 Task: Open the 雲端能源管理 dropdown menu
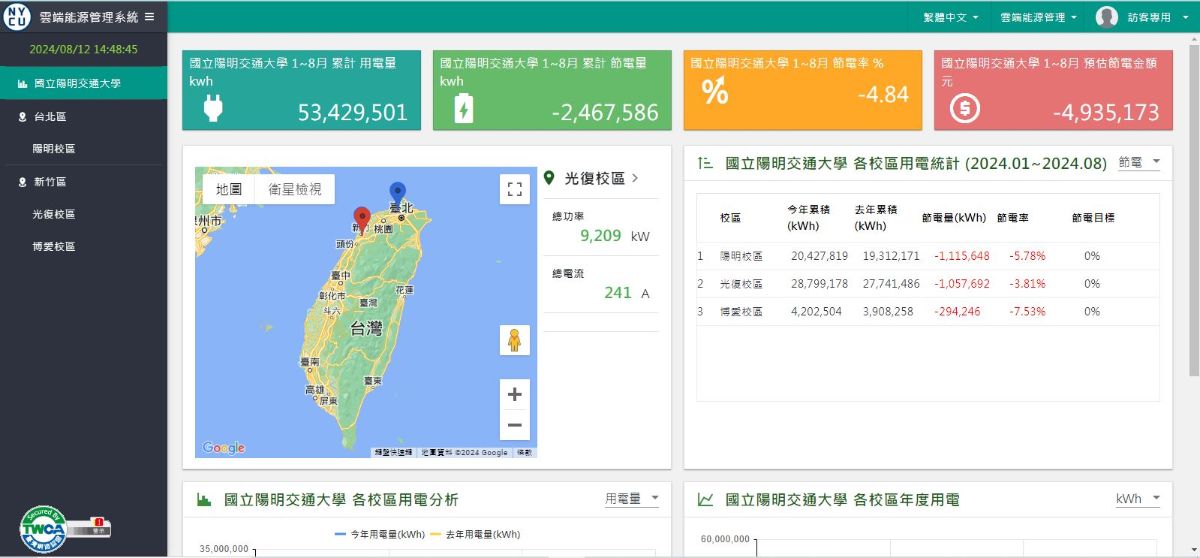point(1038,17)
